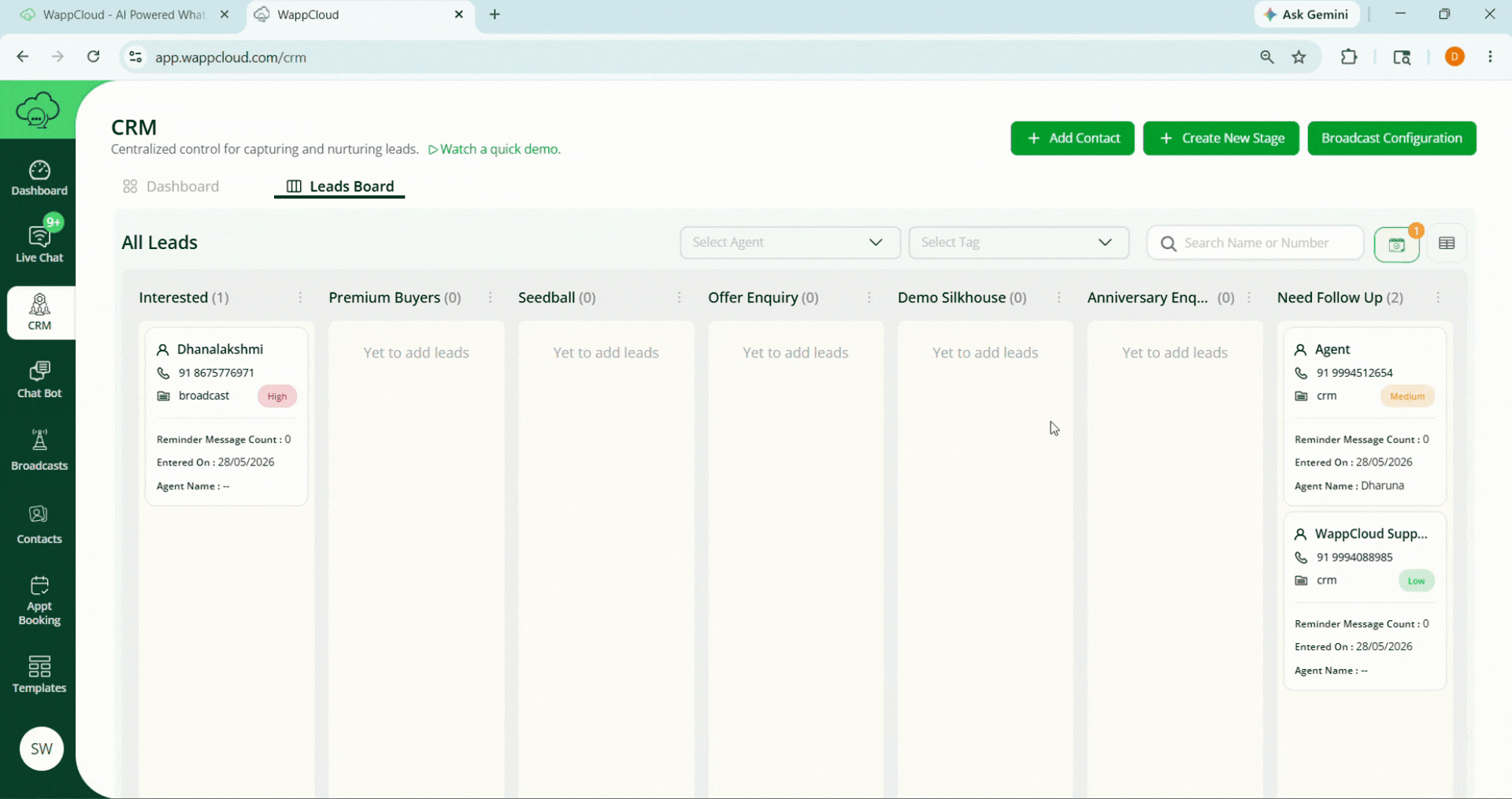
Task: Open the Premium Buyers stage options menu
Action: 490,298
